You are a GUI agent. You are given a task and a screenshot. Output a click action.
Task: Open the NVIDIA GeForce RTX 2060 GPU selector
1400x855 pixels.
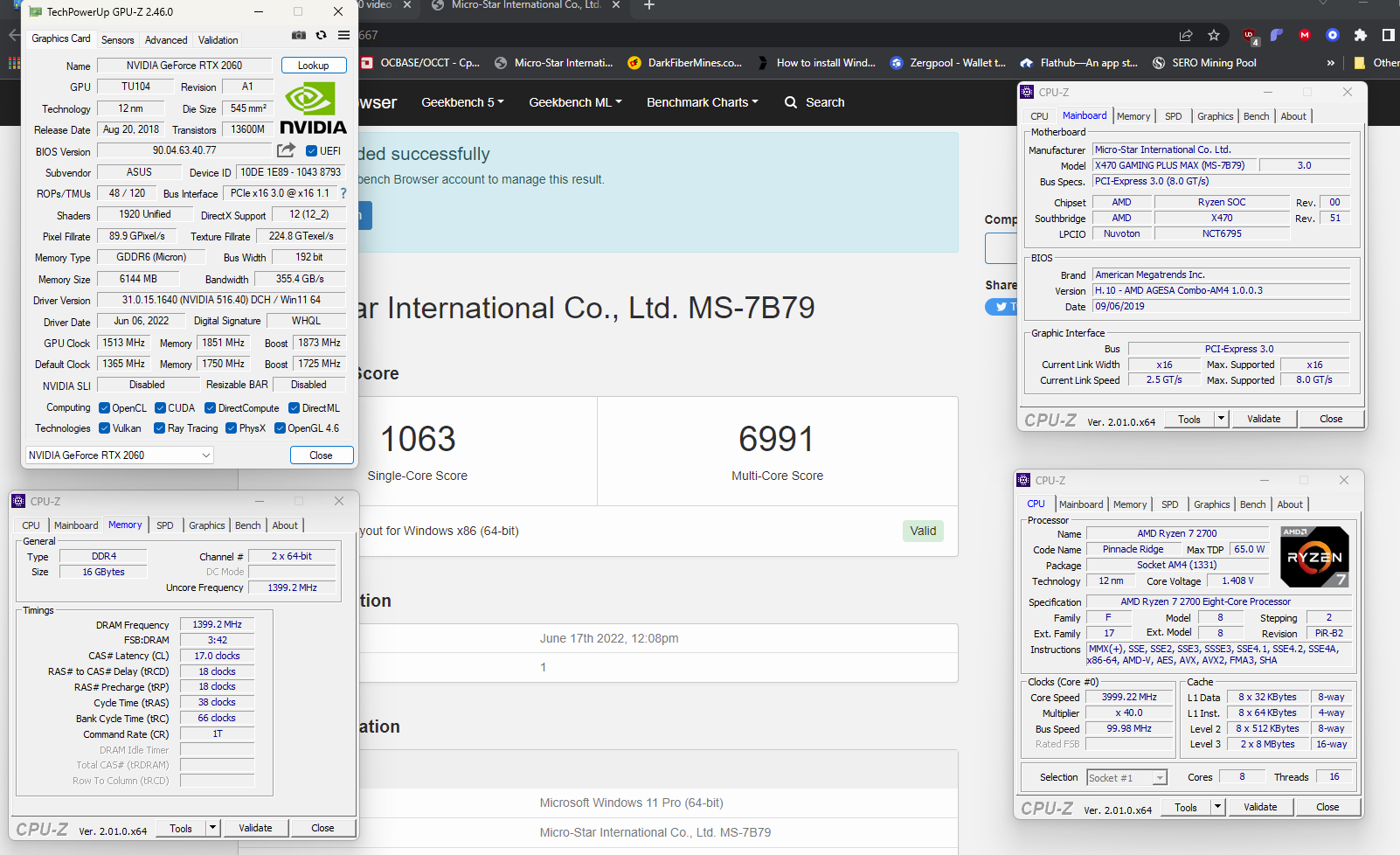[119, 455]
